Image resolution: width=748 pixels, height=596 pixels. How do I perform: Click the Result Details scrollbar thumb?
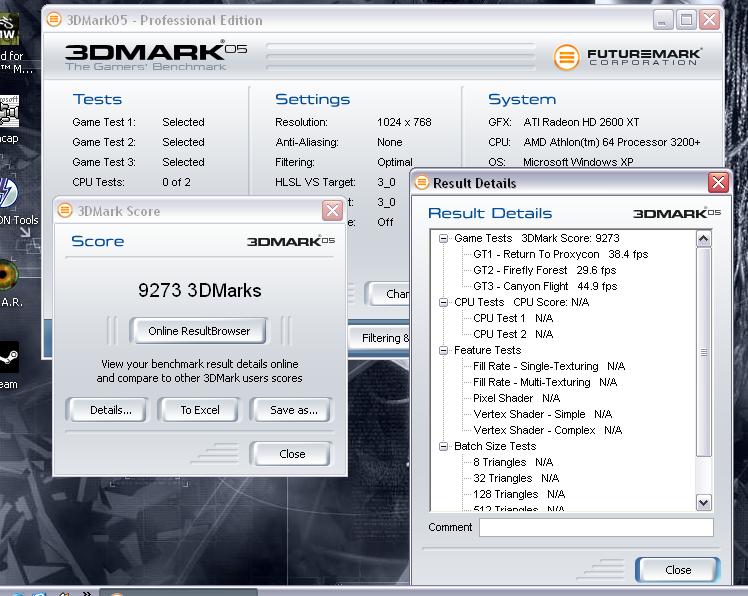point(704,352)
